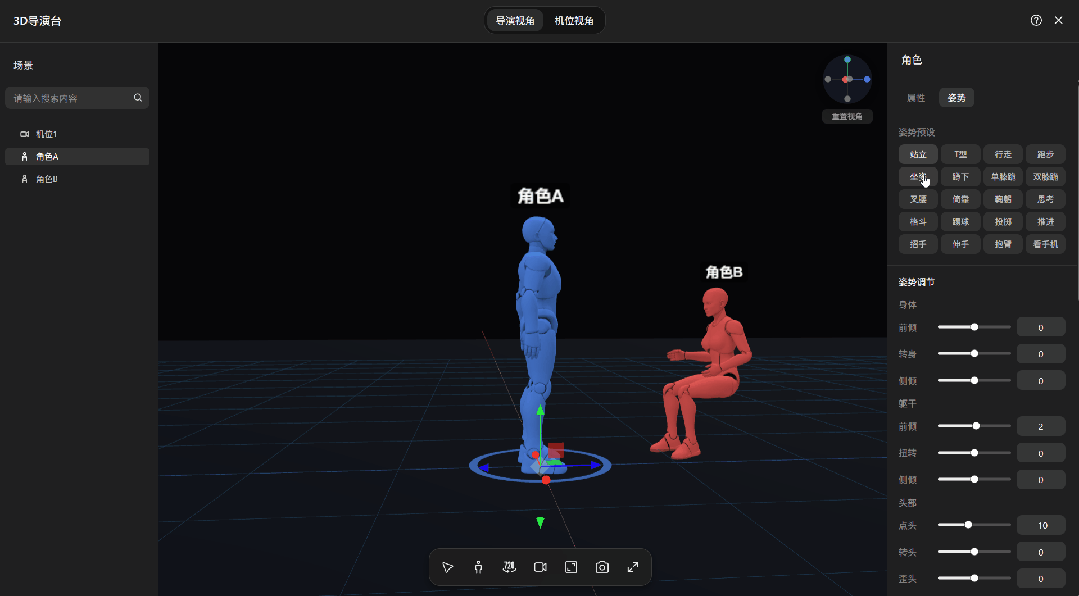Screen dimensions: 1079x596
Task: Apply the T型 pose preset
Action: pos(961,154)
